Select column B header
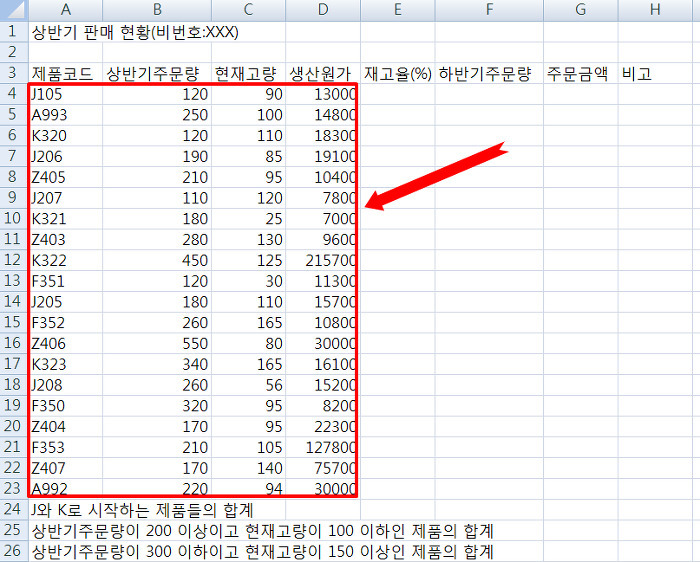 tap(157, 10)
